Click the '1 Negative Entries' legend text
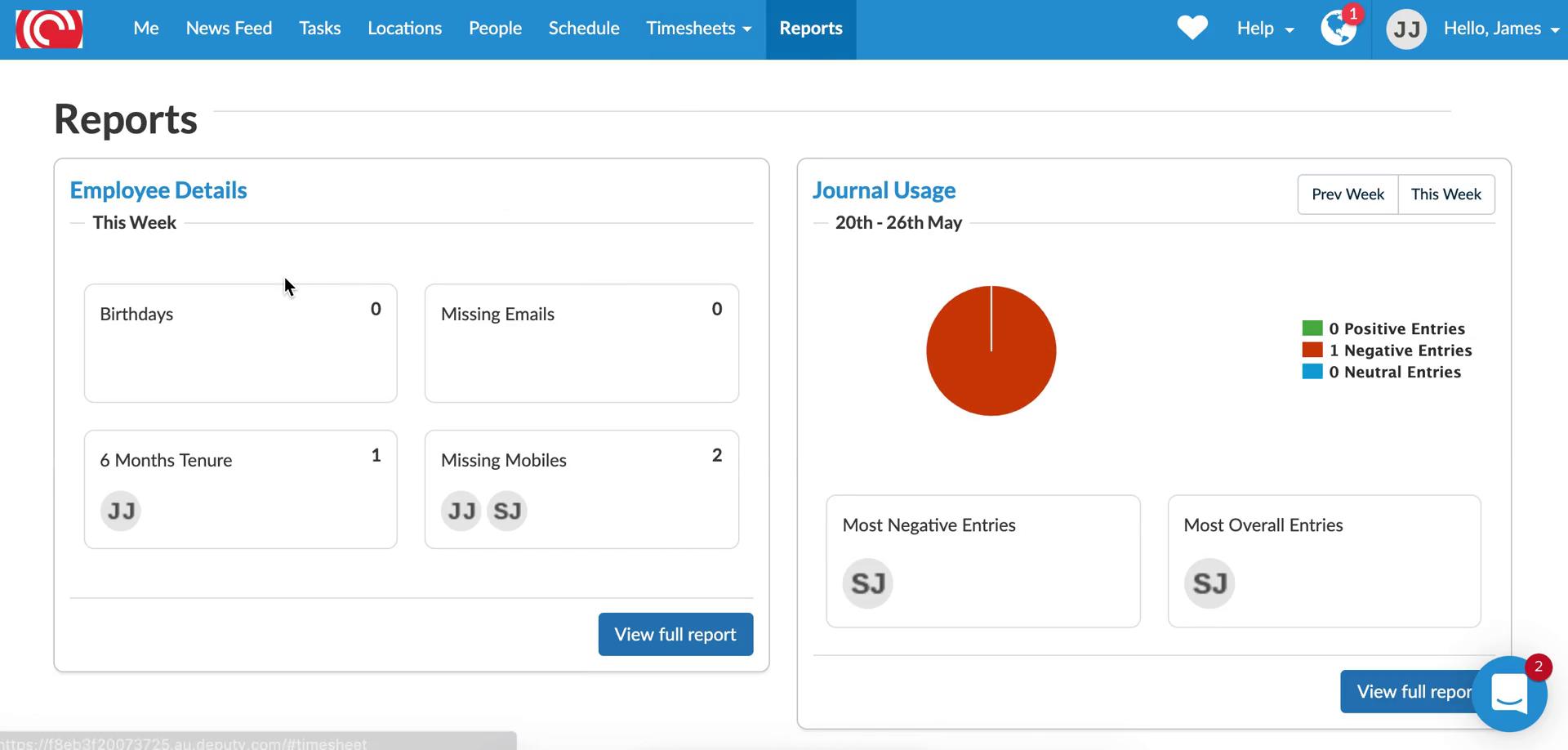The image size is (1568, 750). point(1401,350)
